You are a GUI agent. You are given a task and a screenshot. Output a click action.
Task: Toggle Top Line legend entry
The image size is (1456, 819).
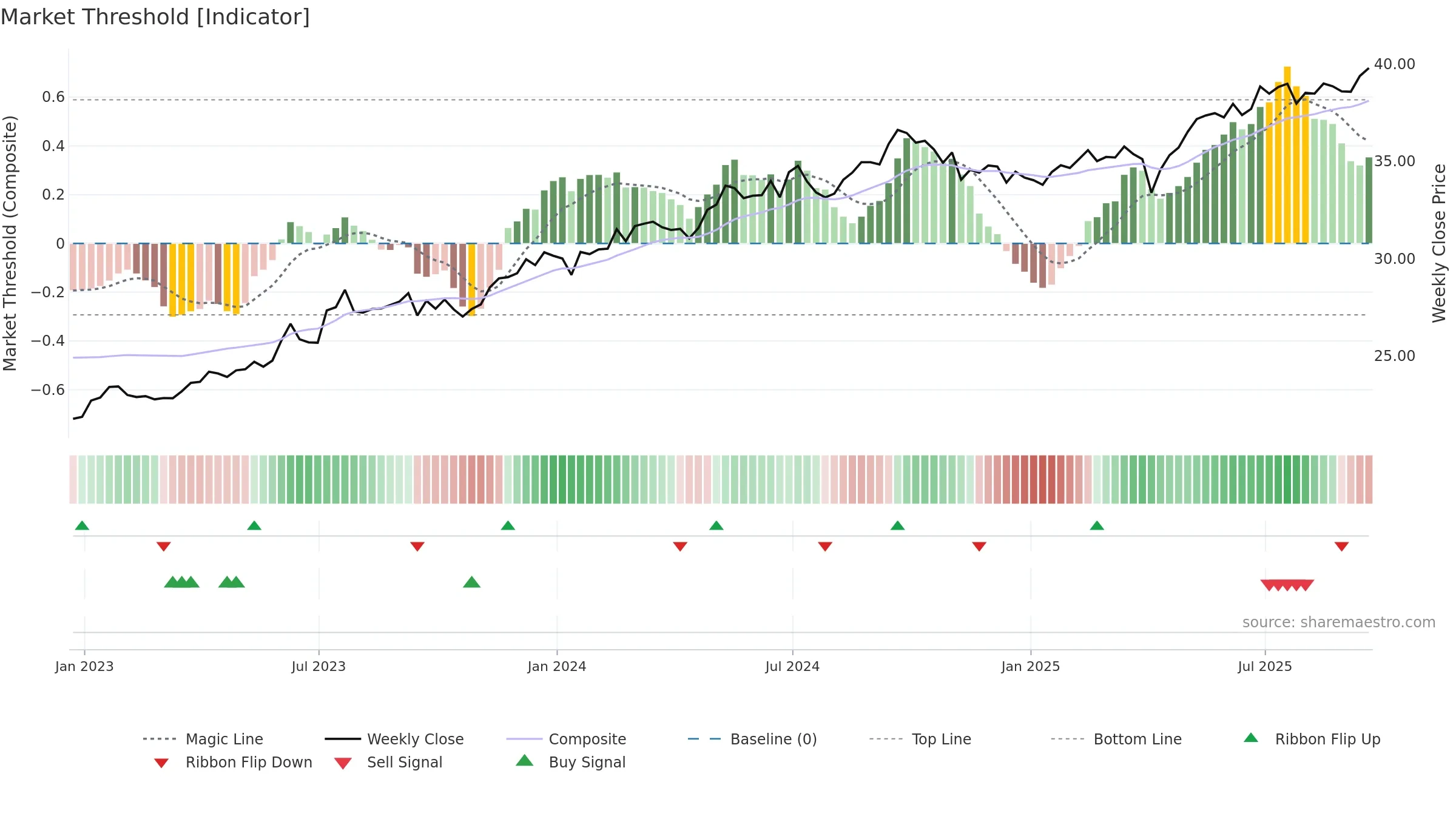[920, 739]
